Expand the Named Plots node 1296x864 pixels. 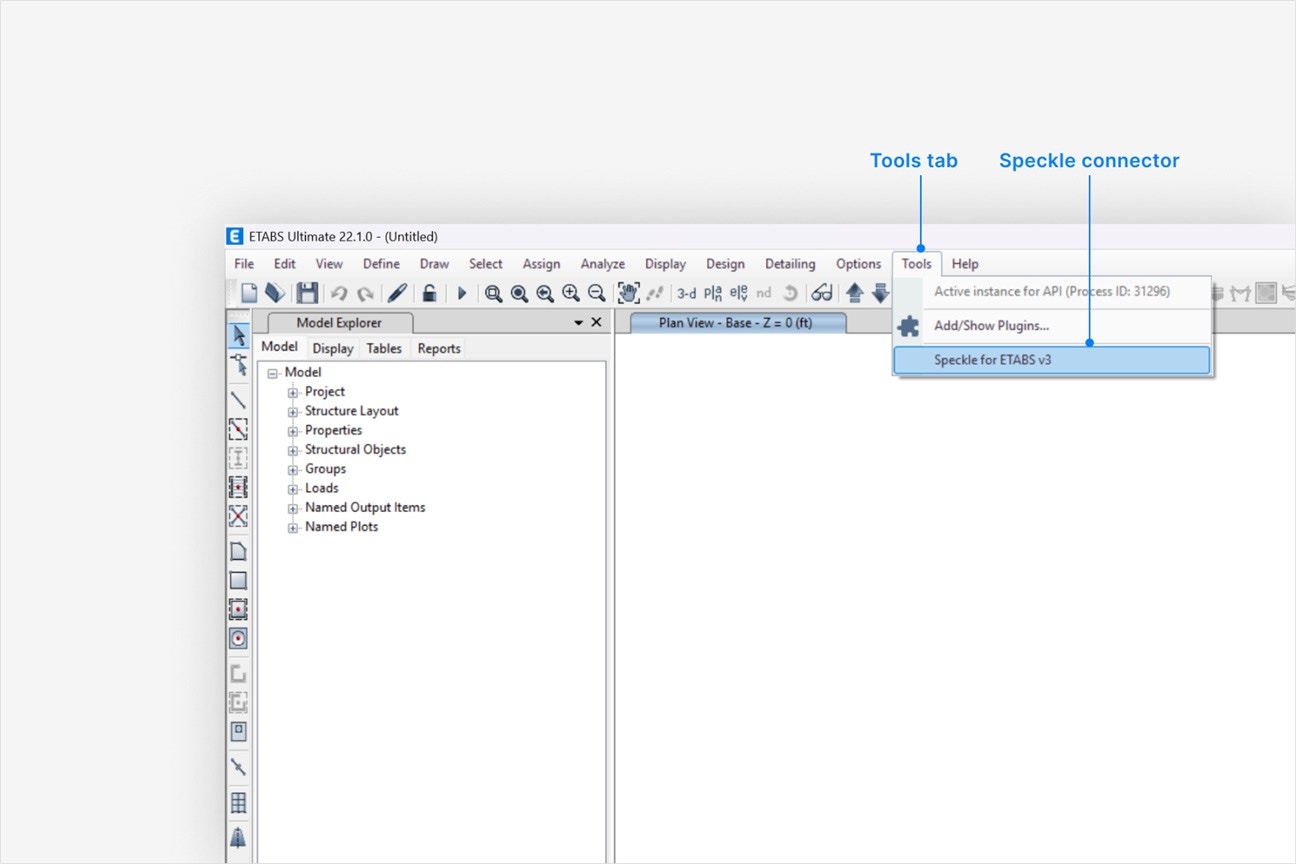point(293,527)
